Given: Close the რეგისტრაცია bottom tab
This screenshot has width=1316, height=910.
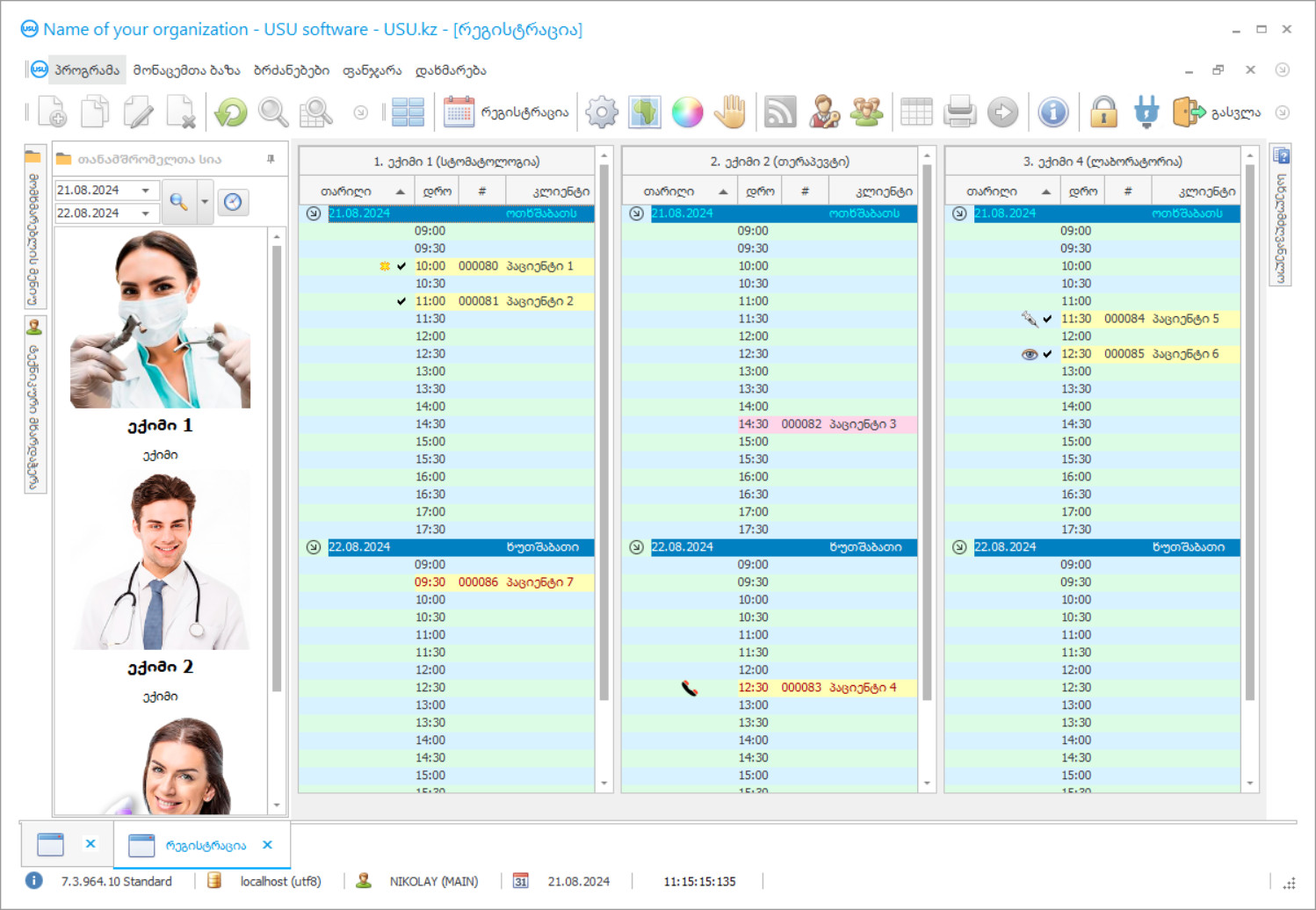Looking at the screenshot, I should pos(268,845).
